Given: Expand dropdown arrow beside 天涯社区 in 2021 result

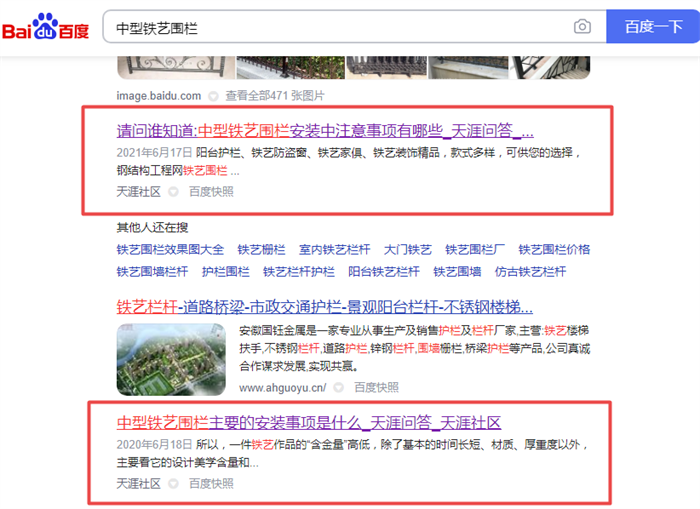Looking at the screenshot, I should pos(173,192).
